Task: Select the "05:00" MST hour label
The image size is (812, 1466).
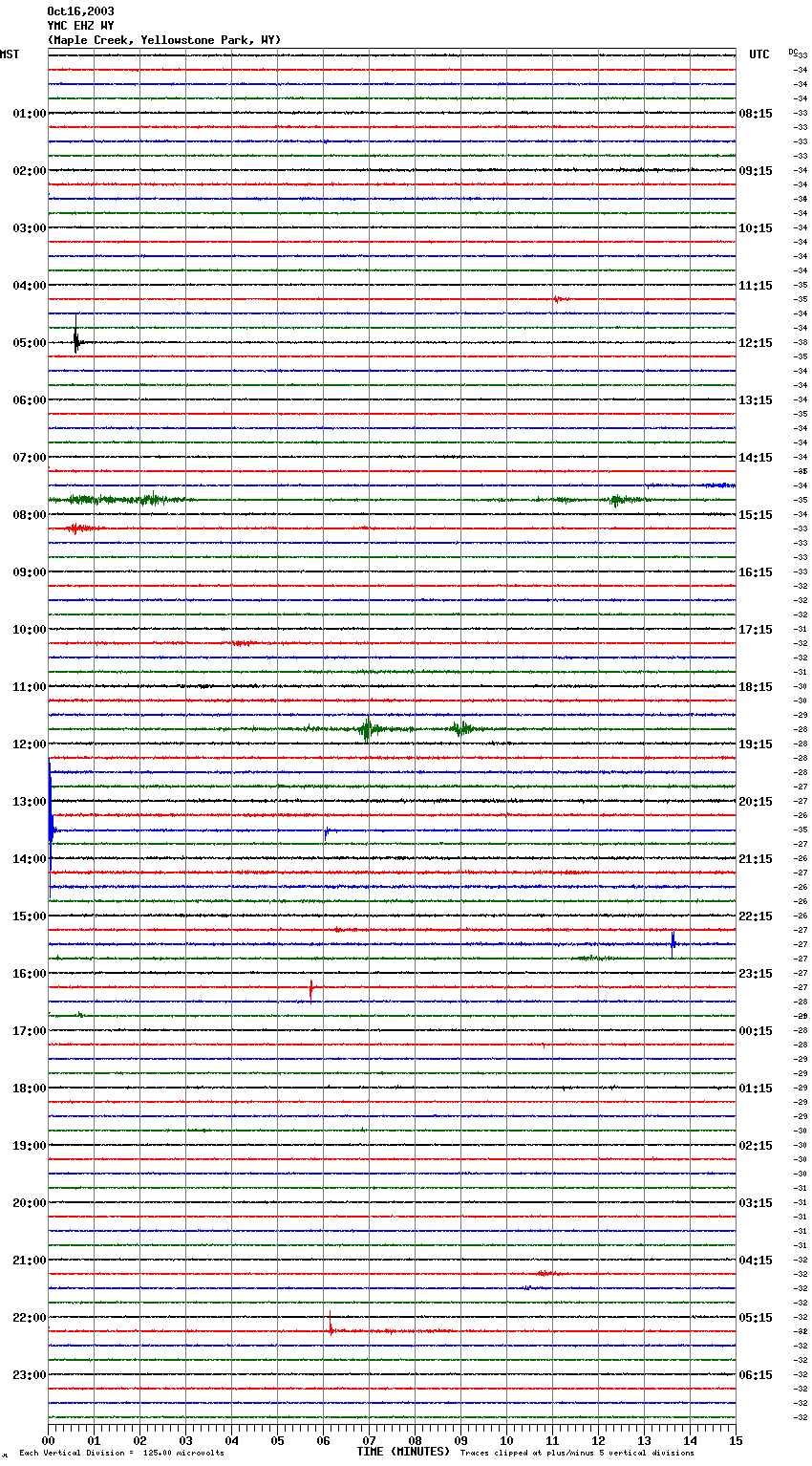Action: [x=30, y=342]
